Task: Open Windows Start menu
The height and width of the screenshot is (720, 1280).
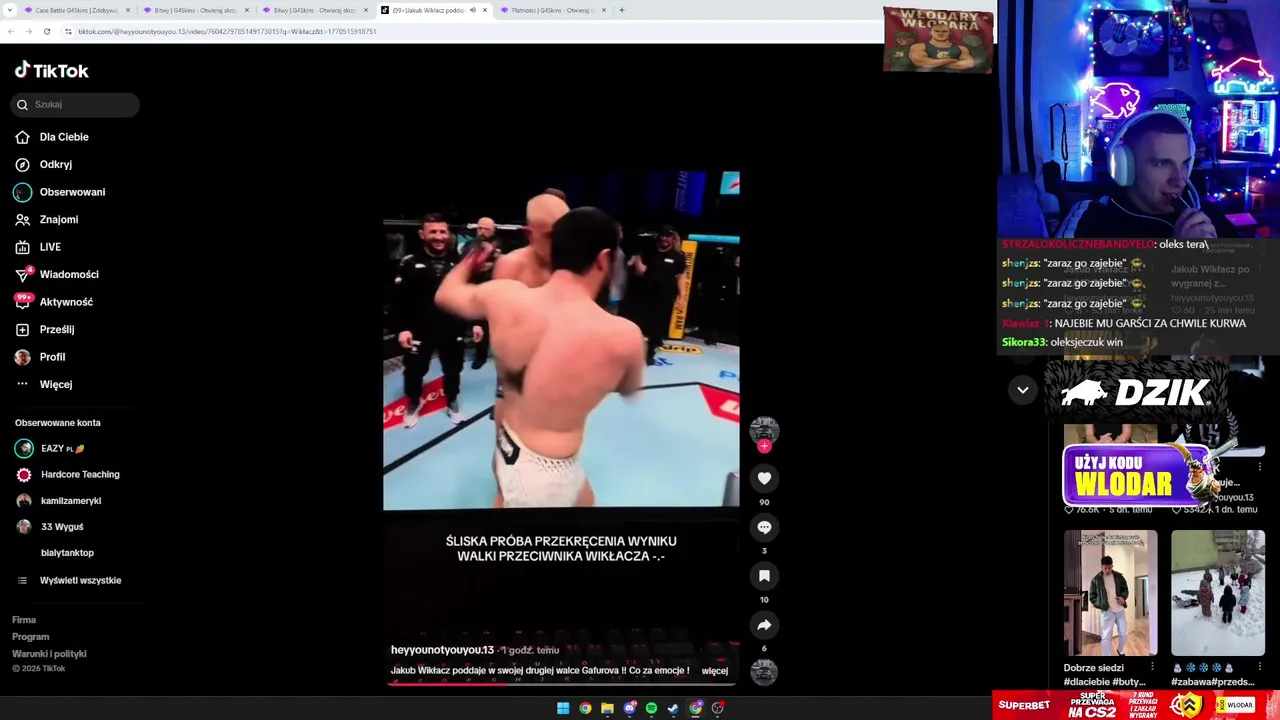Action: pyautogui.click(x=563, y=708)
